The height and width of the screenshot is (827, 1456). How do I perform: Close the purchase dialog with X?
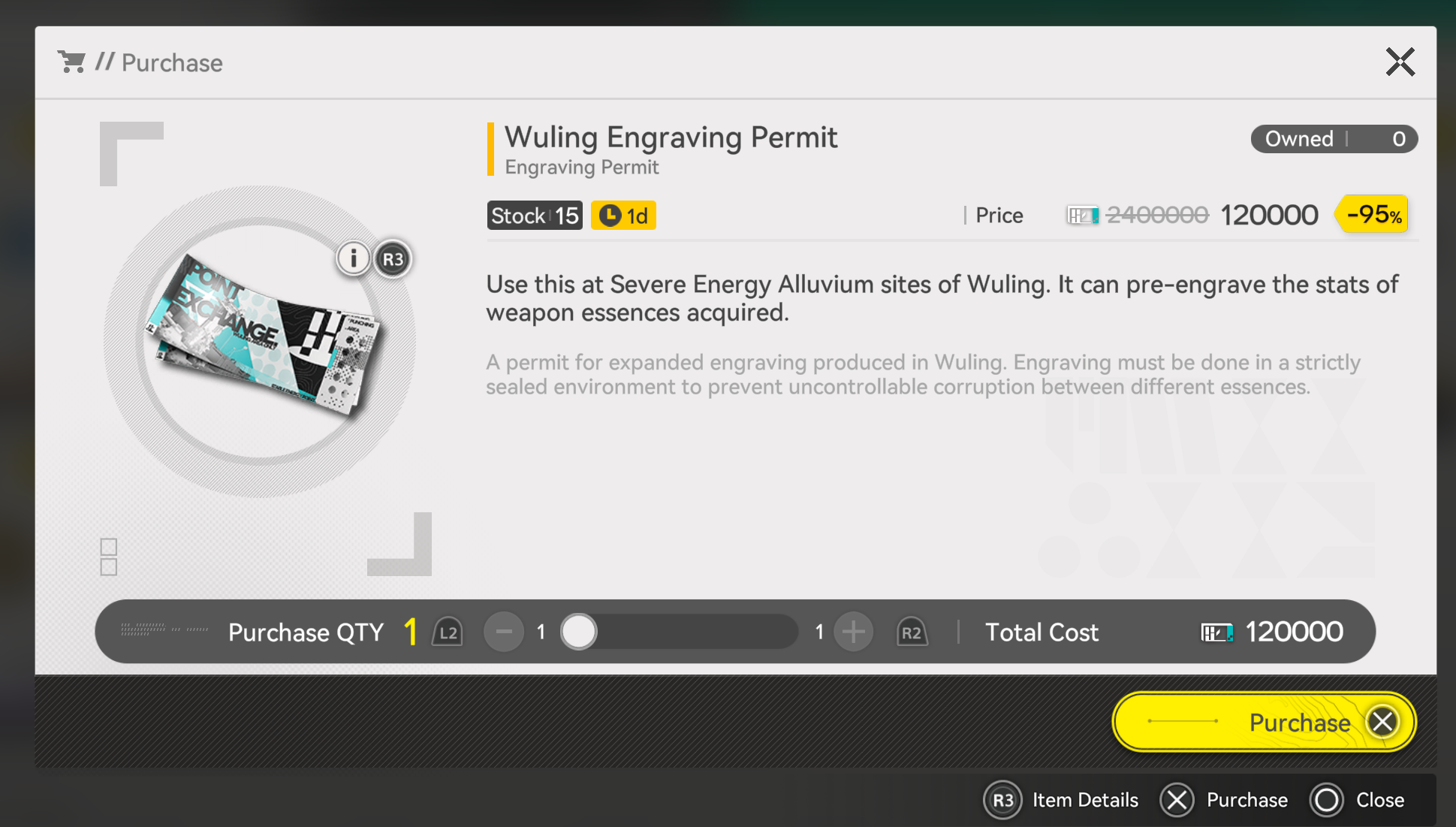point(1400,62)
